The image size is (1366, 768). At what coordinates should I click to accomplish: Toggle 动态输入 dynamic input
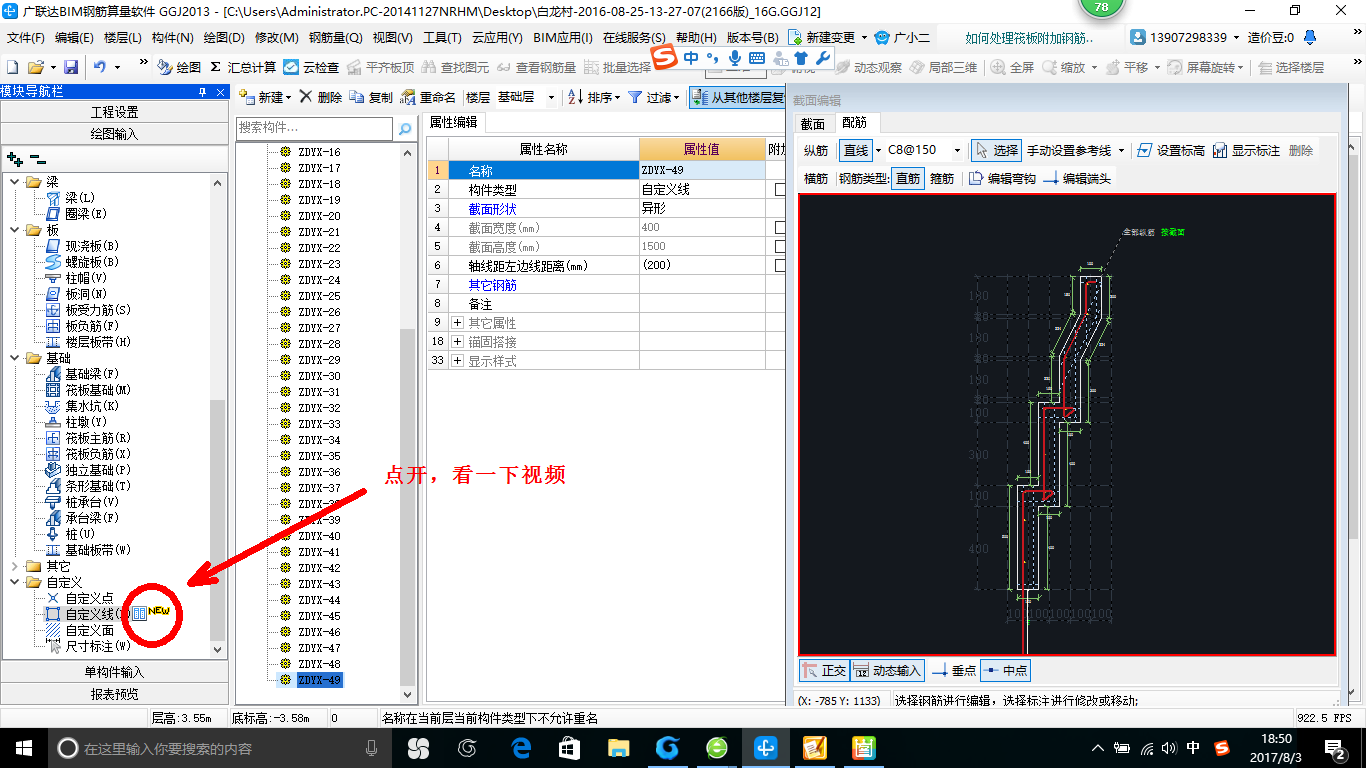(x=887, y=671)
